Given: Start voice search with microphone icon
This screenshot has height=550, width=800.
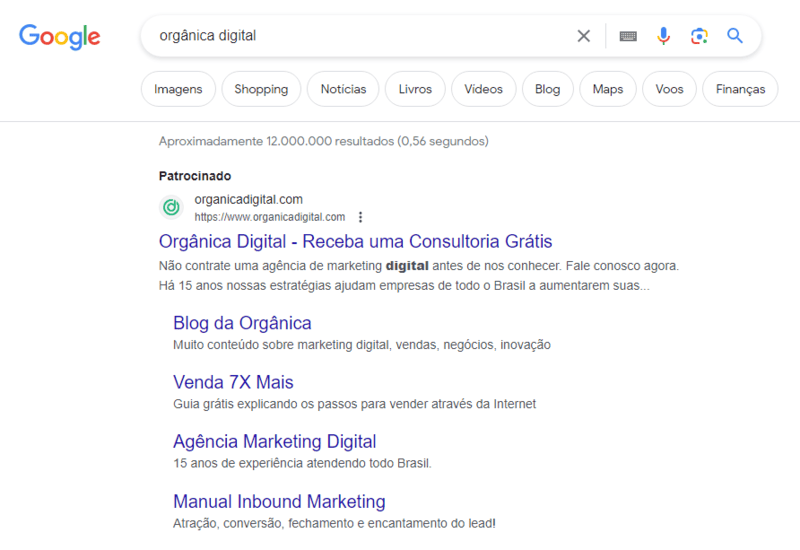Looking at the screenshot, I should pos(663,36).
